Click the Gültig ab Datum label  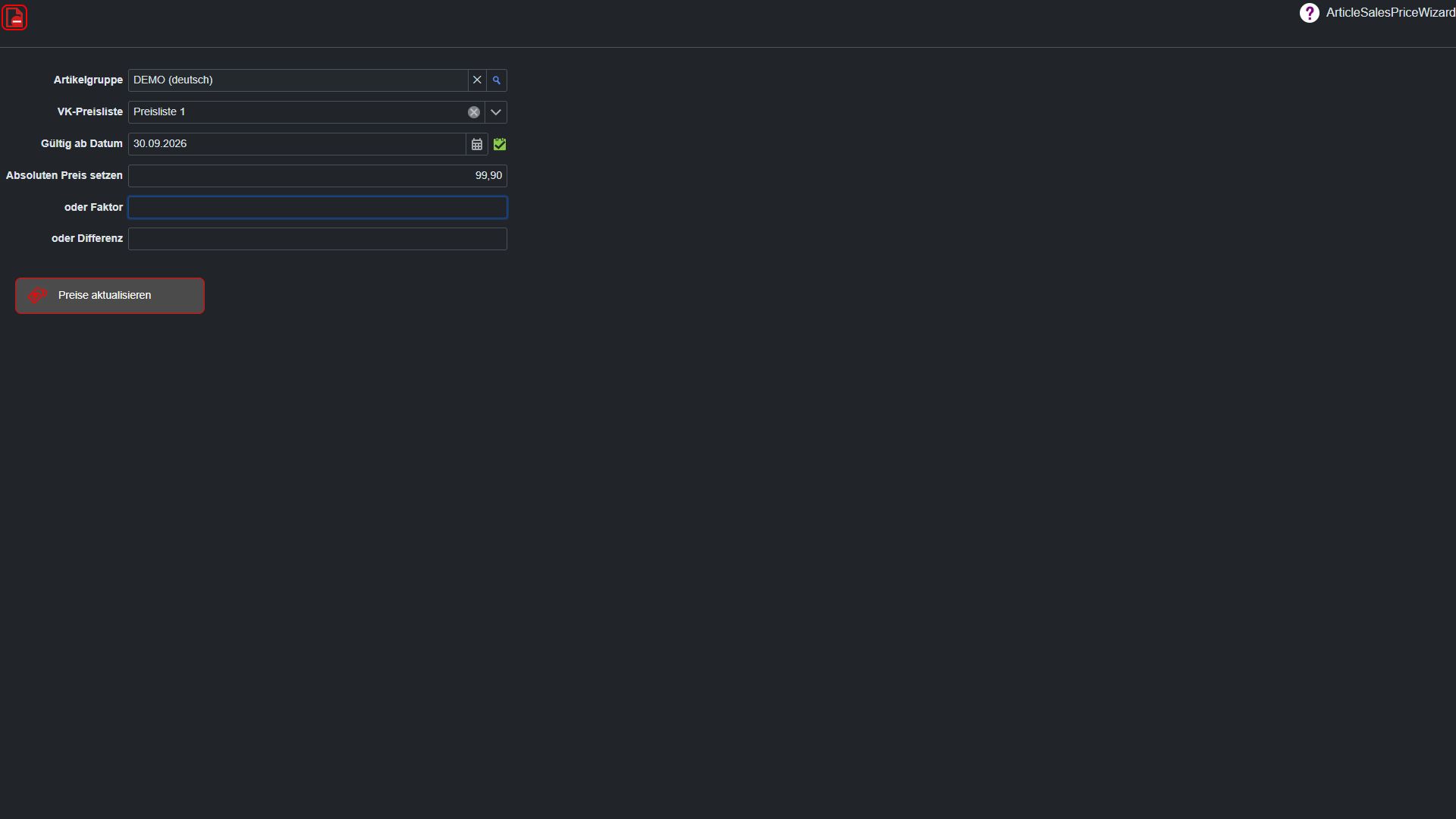tap(81, 144)
